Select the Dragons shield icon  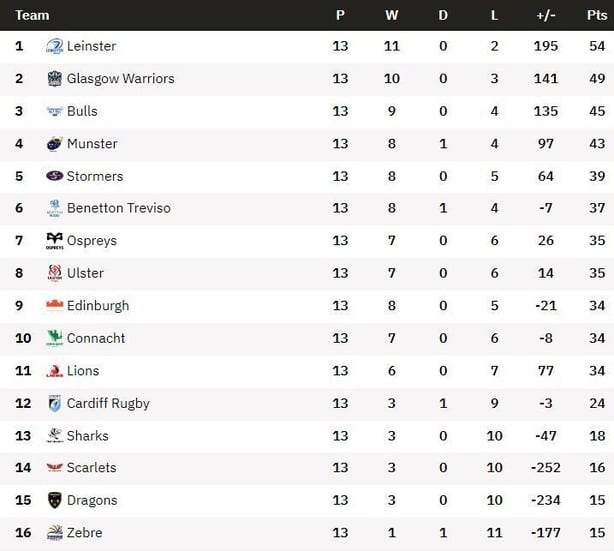[x=54, y=500]
